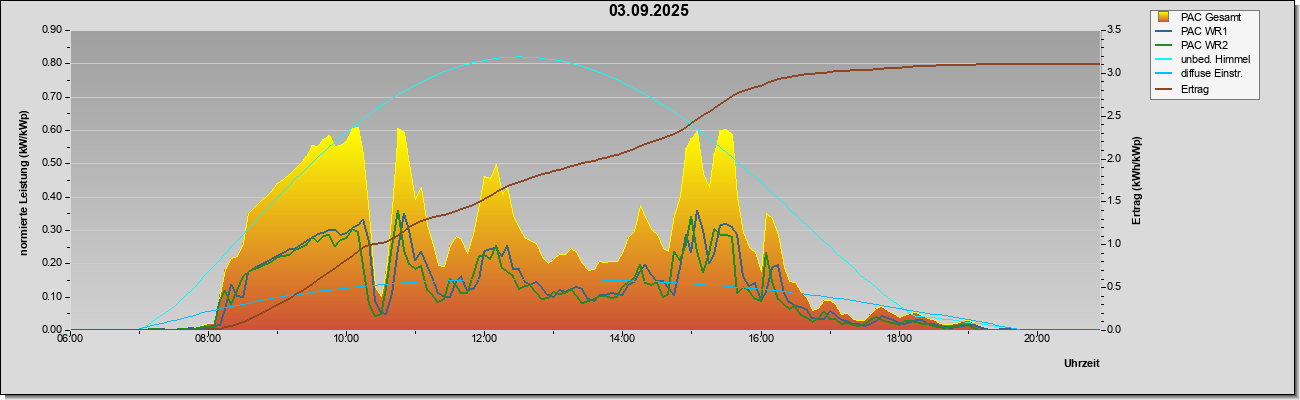Click the 16:00 time axis label

[760, 339]
